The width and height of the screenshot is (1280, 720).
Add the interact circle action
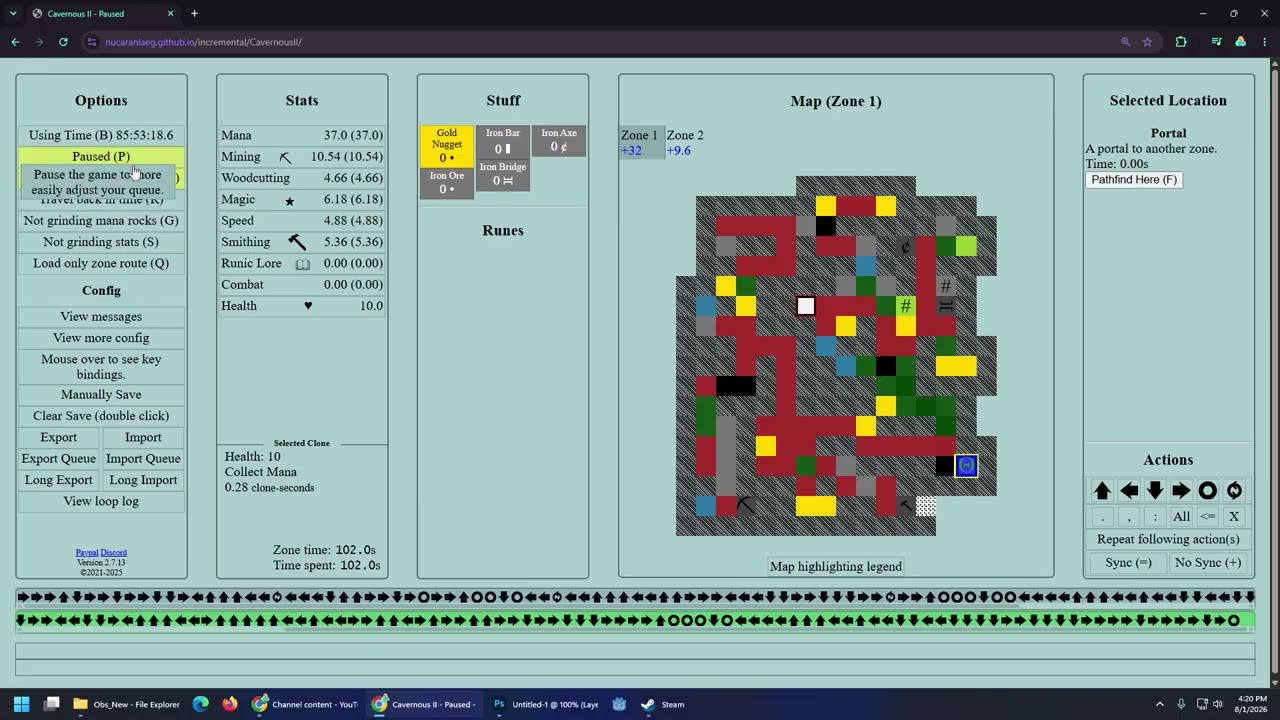pyautogui.click(x=1208, y=491)
